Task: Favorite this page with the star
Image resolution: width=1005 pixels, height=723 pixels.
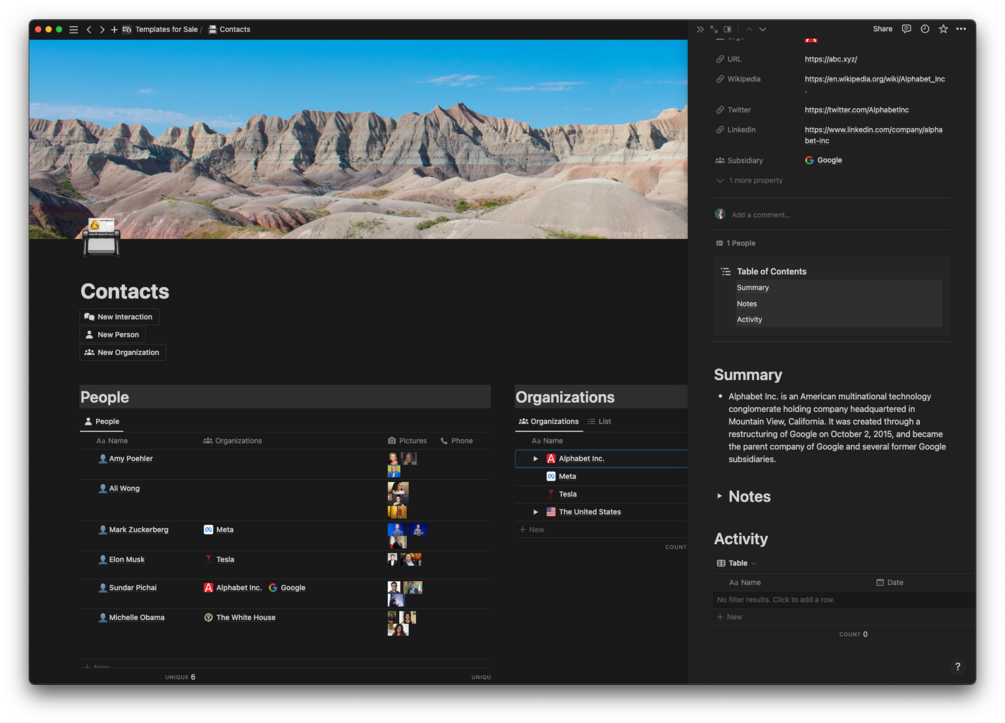Action: point(943,29)
